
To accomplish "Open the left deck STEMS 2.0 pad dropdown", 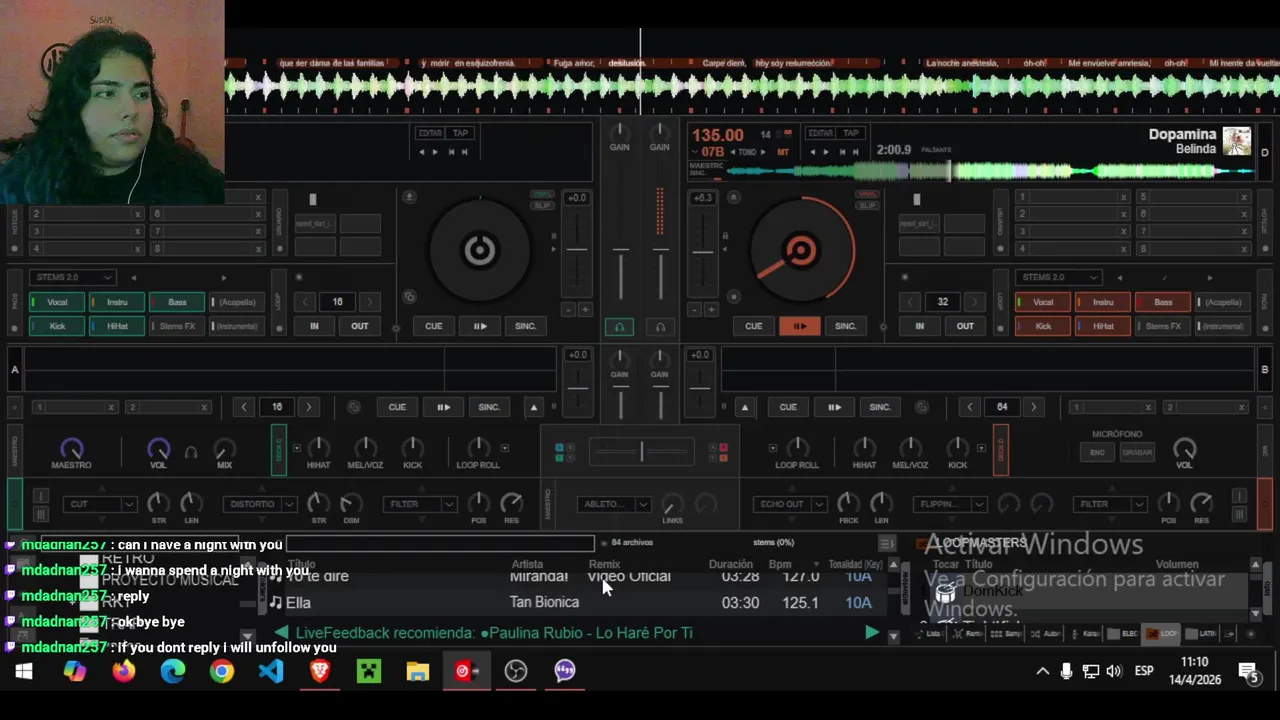I will [x=73, y=277].
